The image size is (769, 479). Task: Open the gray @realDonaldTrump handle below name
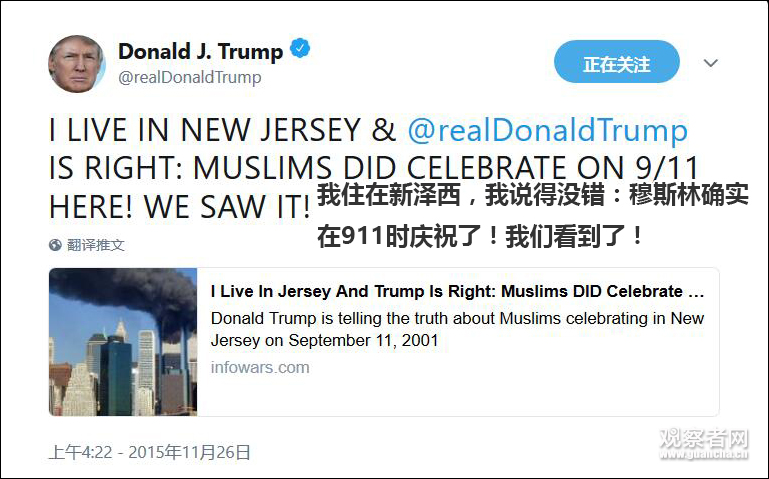[190, 77]
